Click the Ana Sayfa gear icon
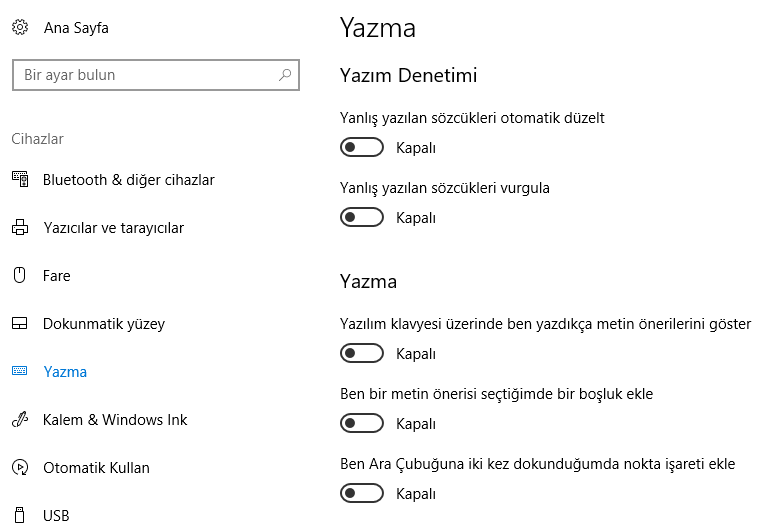Screen dimensions: 777x528 point(20,27)
